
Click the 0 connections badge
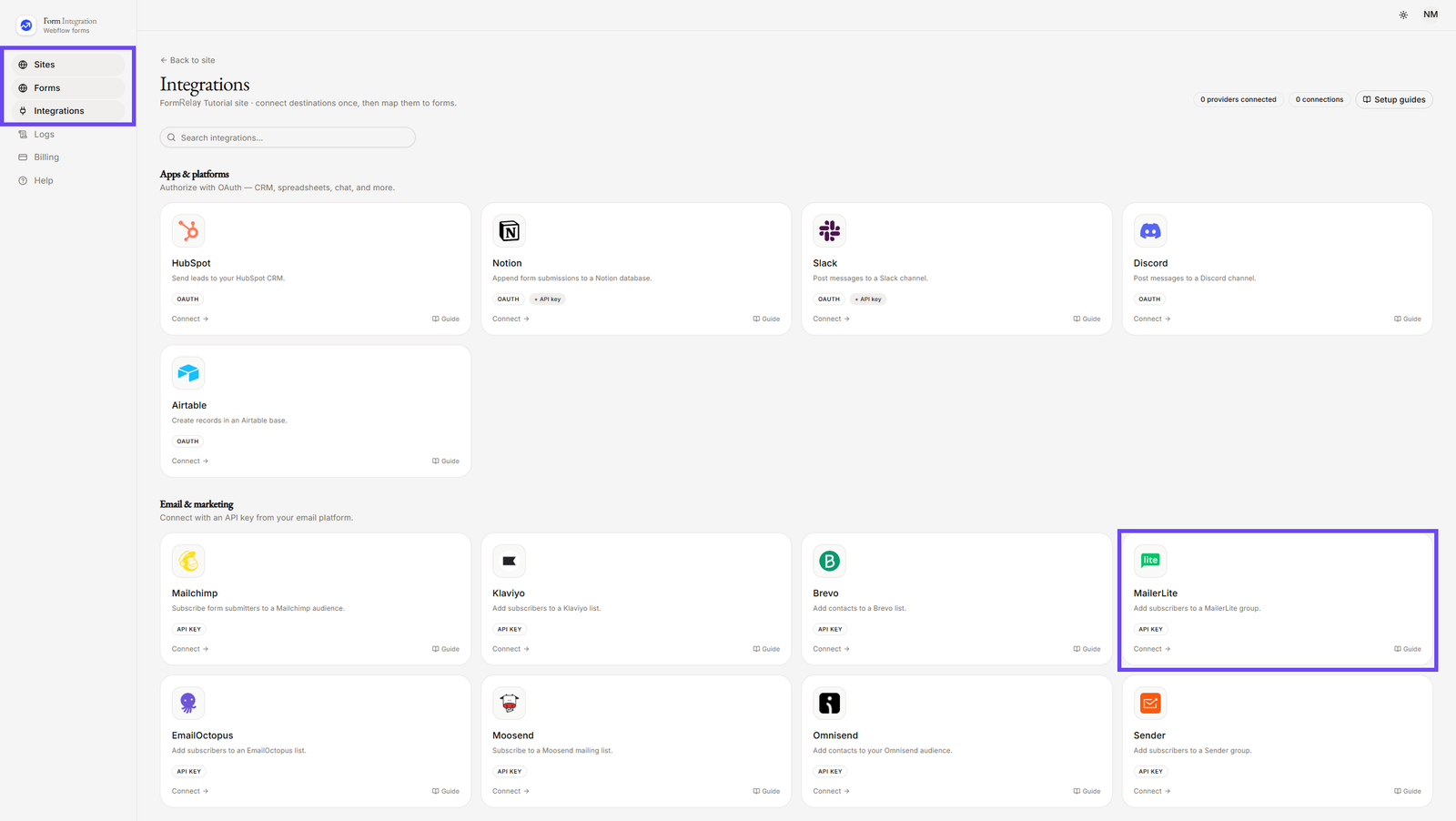[x=1319, y=99]
